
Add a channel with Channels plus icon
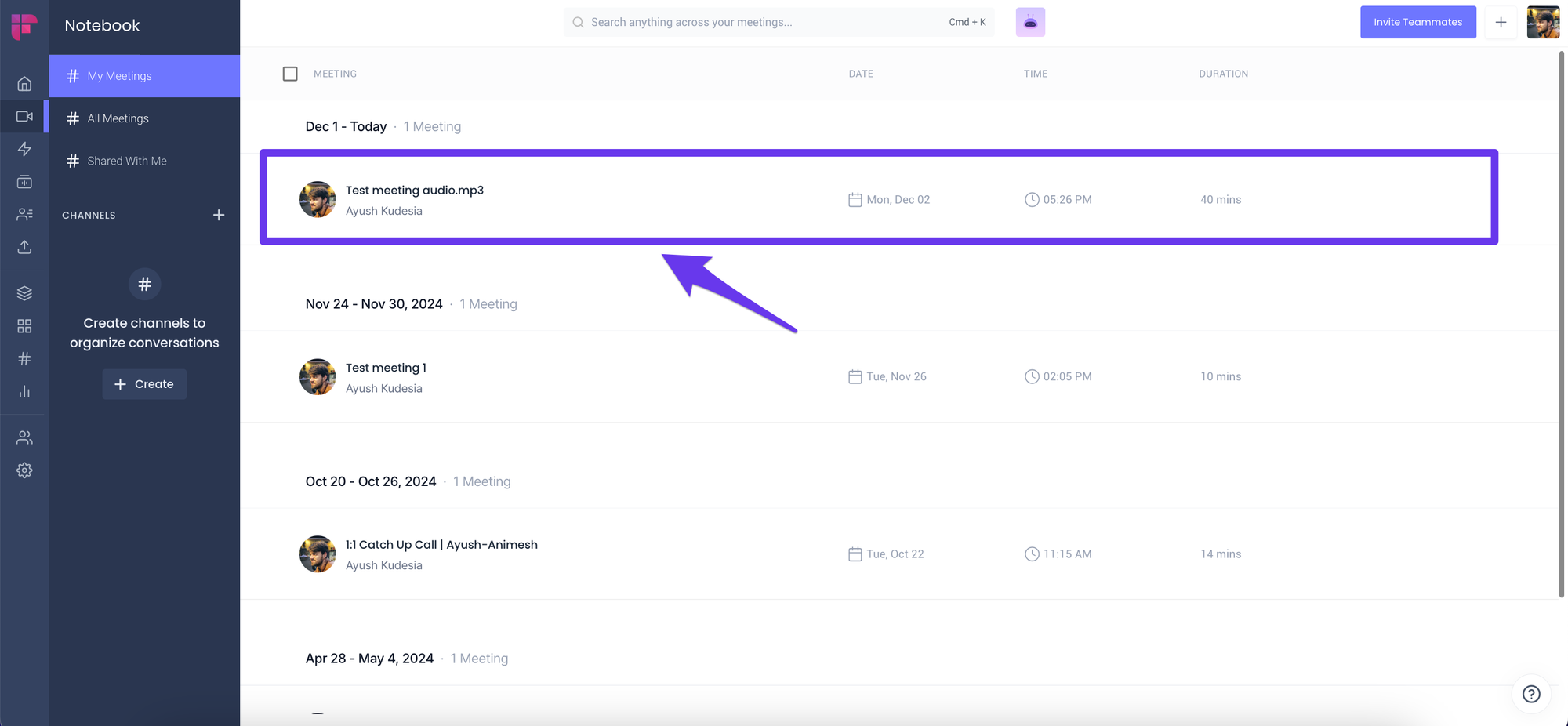click(x=219, y=215)
